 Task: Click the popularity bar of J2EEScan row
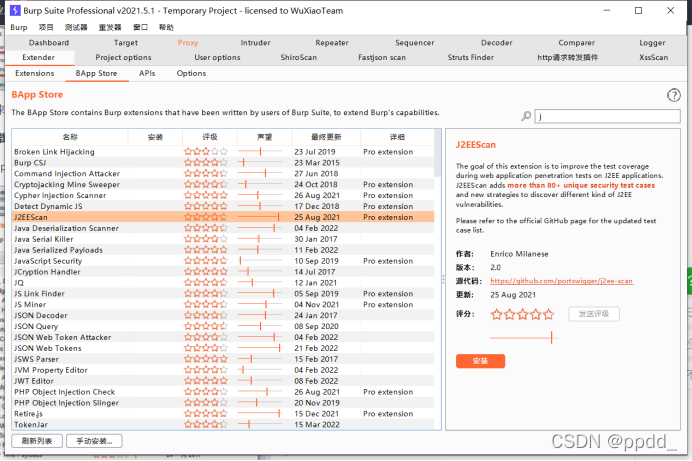pyautogui.click(x=260, y=217)
